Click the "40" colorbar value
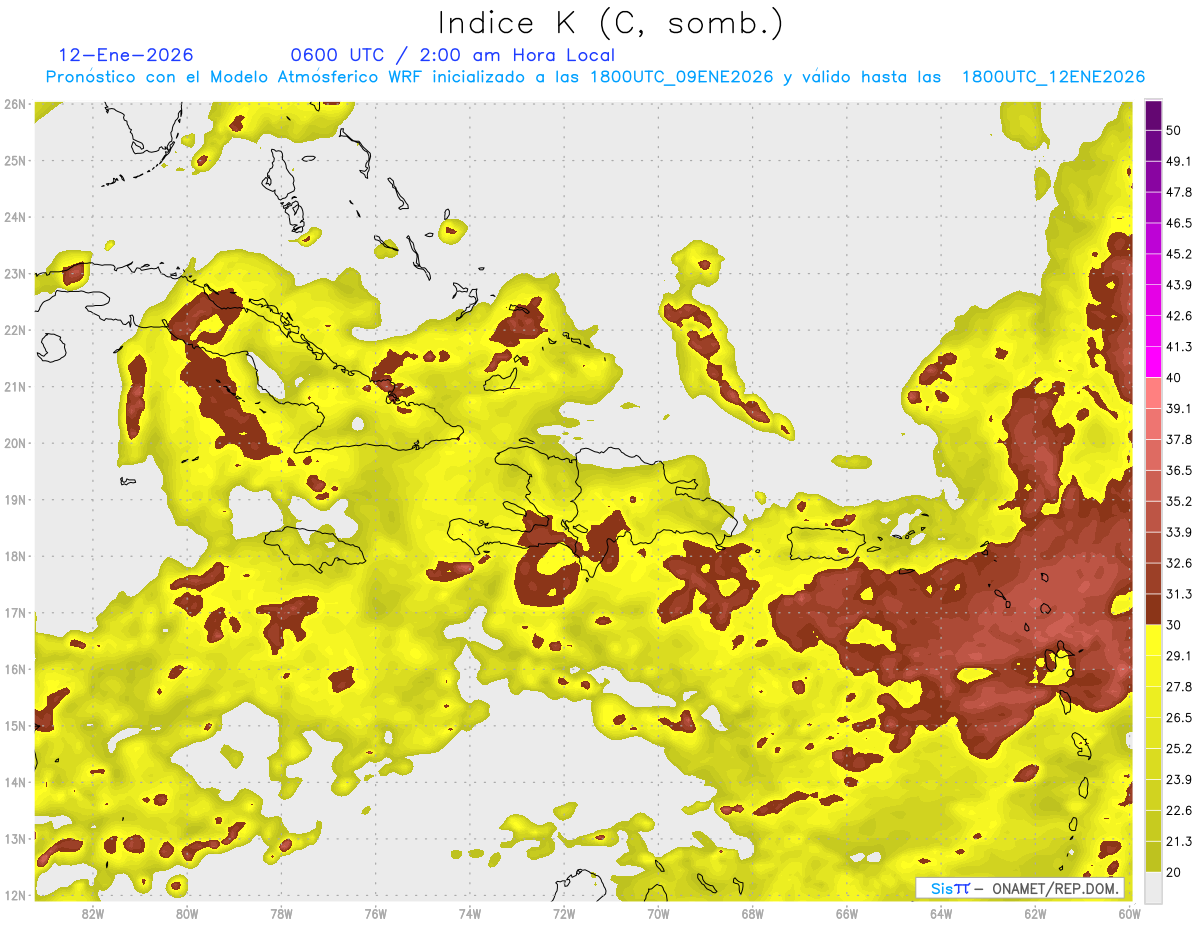This screenshot has width=1200, height=927. coord(1174,378)
